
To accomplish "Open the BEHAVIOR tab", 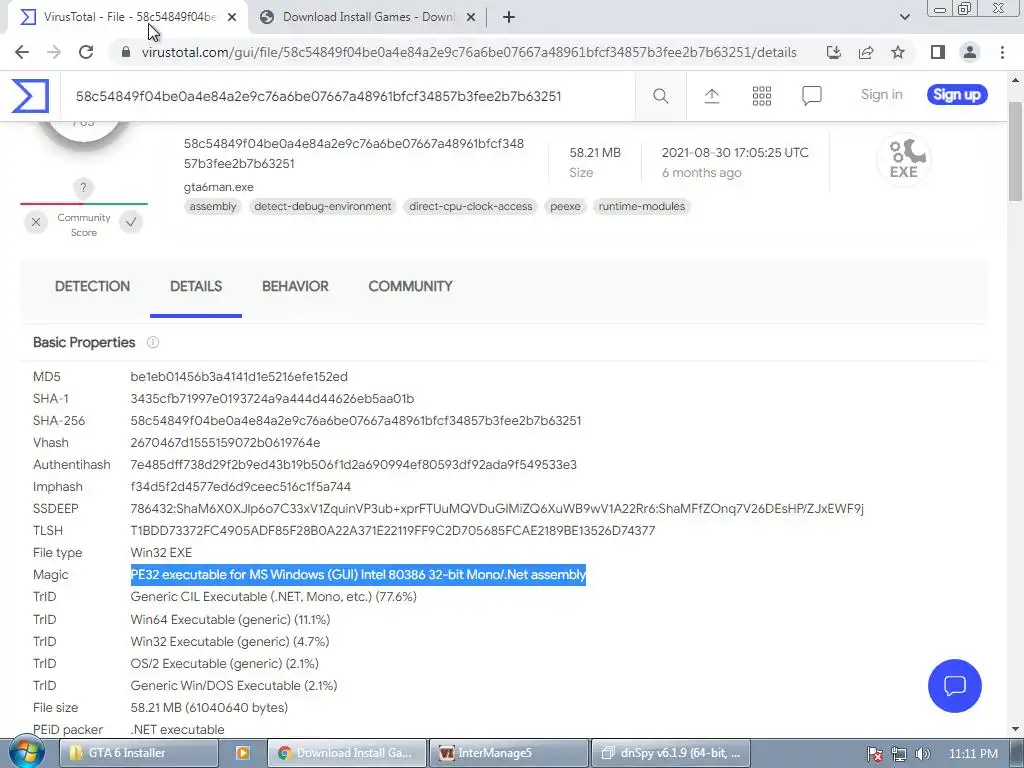I will (x=295, y=286).
